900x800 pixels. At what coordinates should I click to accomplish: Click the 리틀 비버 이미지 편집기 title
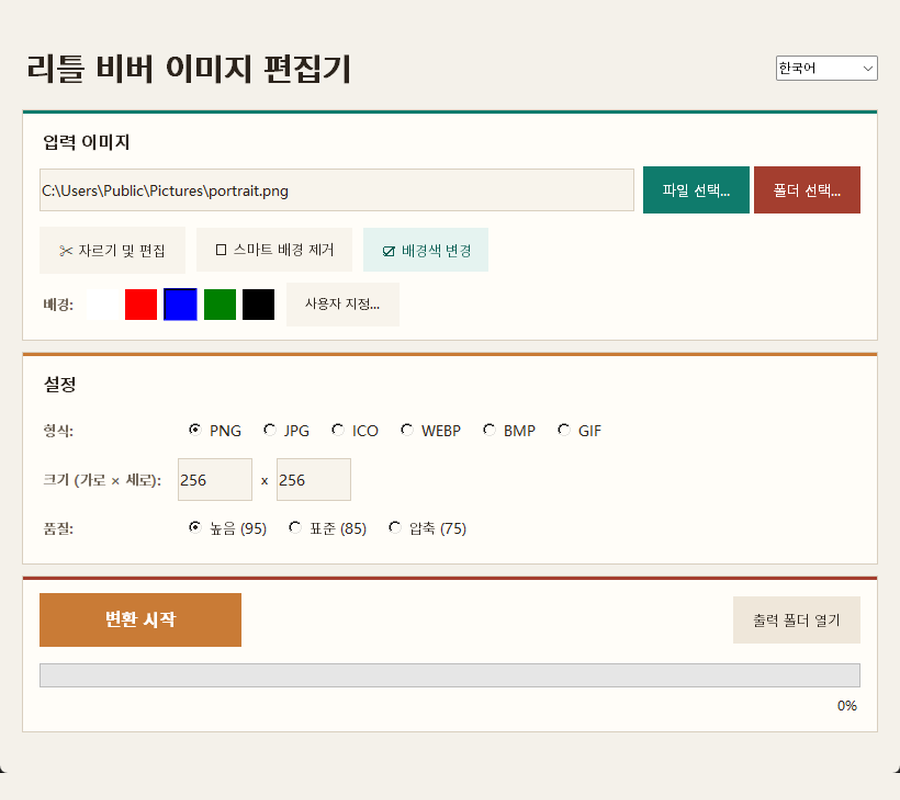[188, 69]
